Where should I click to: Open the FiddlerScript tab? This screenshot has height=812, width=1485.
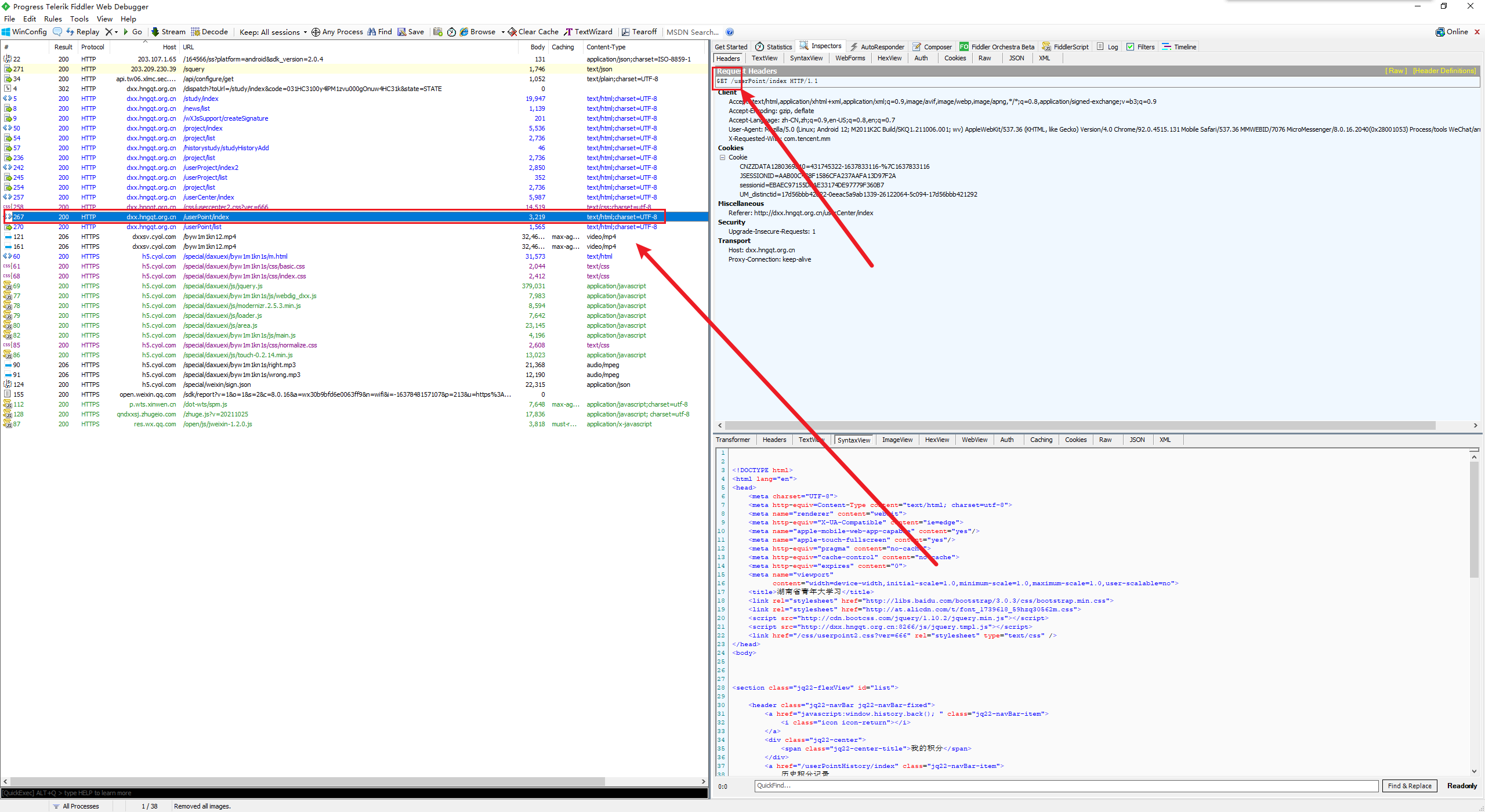(1066, 47)
